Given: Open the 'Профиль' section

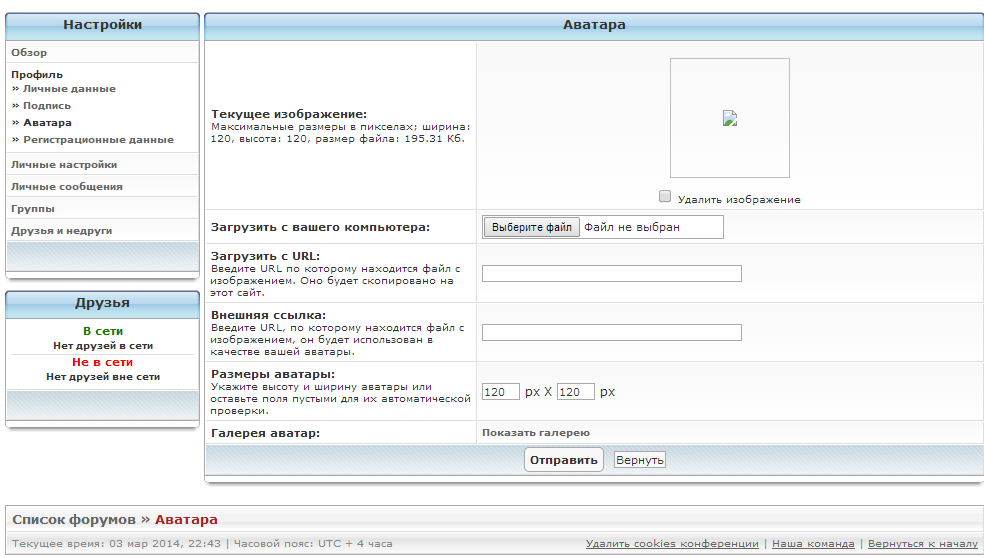Looking at the screenshot, I should tap(37, 74).
